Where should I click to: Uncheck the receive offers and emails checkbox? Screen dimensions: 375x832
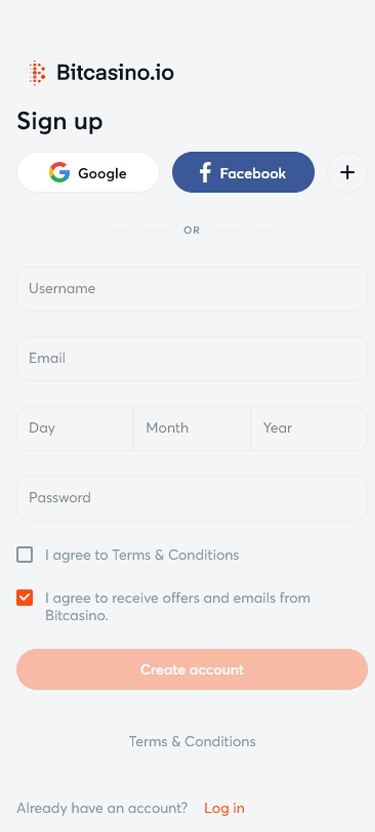tap(24, 598)
